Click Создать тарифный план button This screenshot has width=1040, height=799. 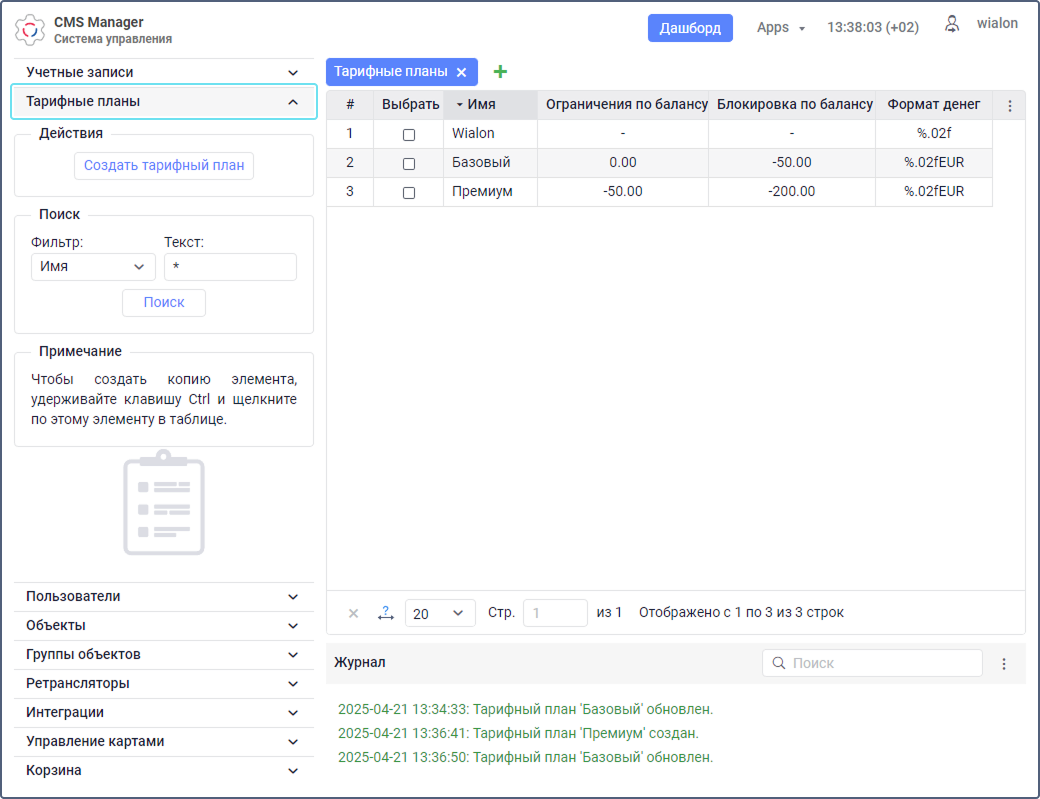pos(164,166)
